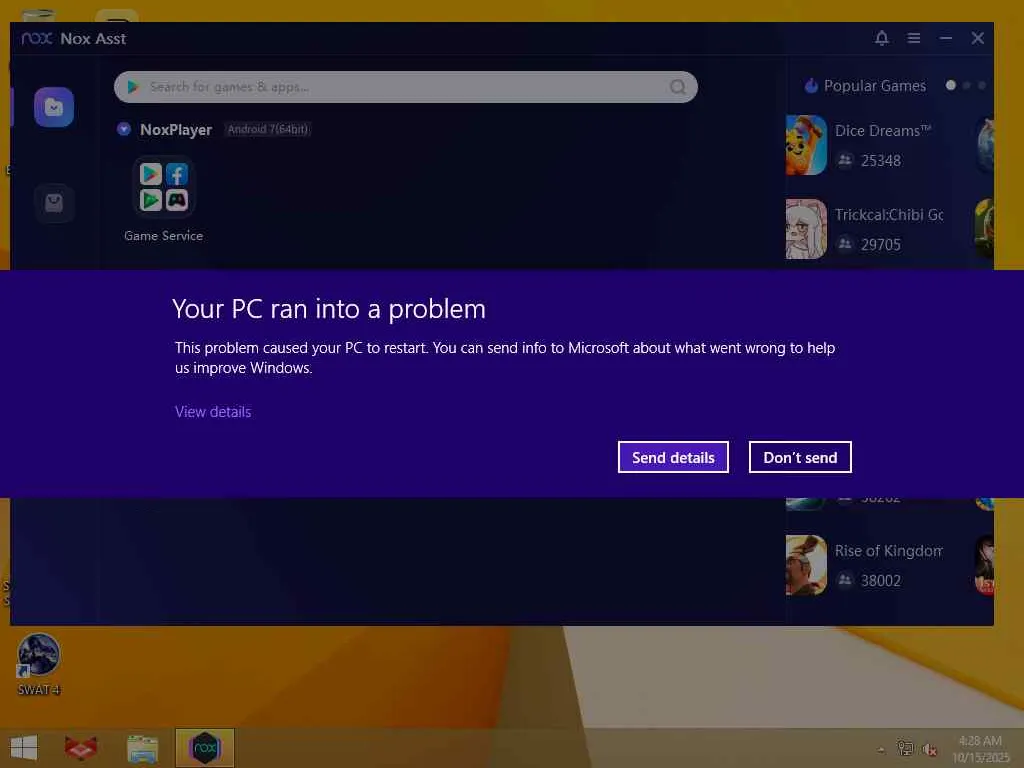Click the Rise of Kingdoms title text

[889, 551]
